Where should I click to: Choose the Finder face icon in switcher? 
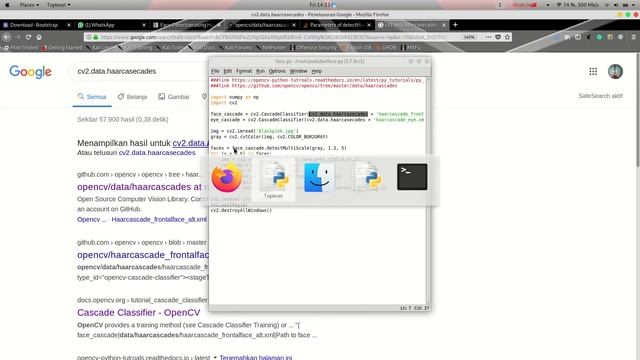click(x=319, y=177)
